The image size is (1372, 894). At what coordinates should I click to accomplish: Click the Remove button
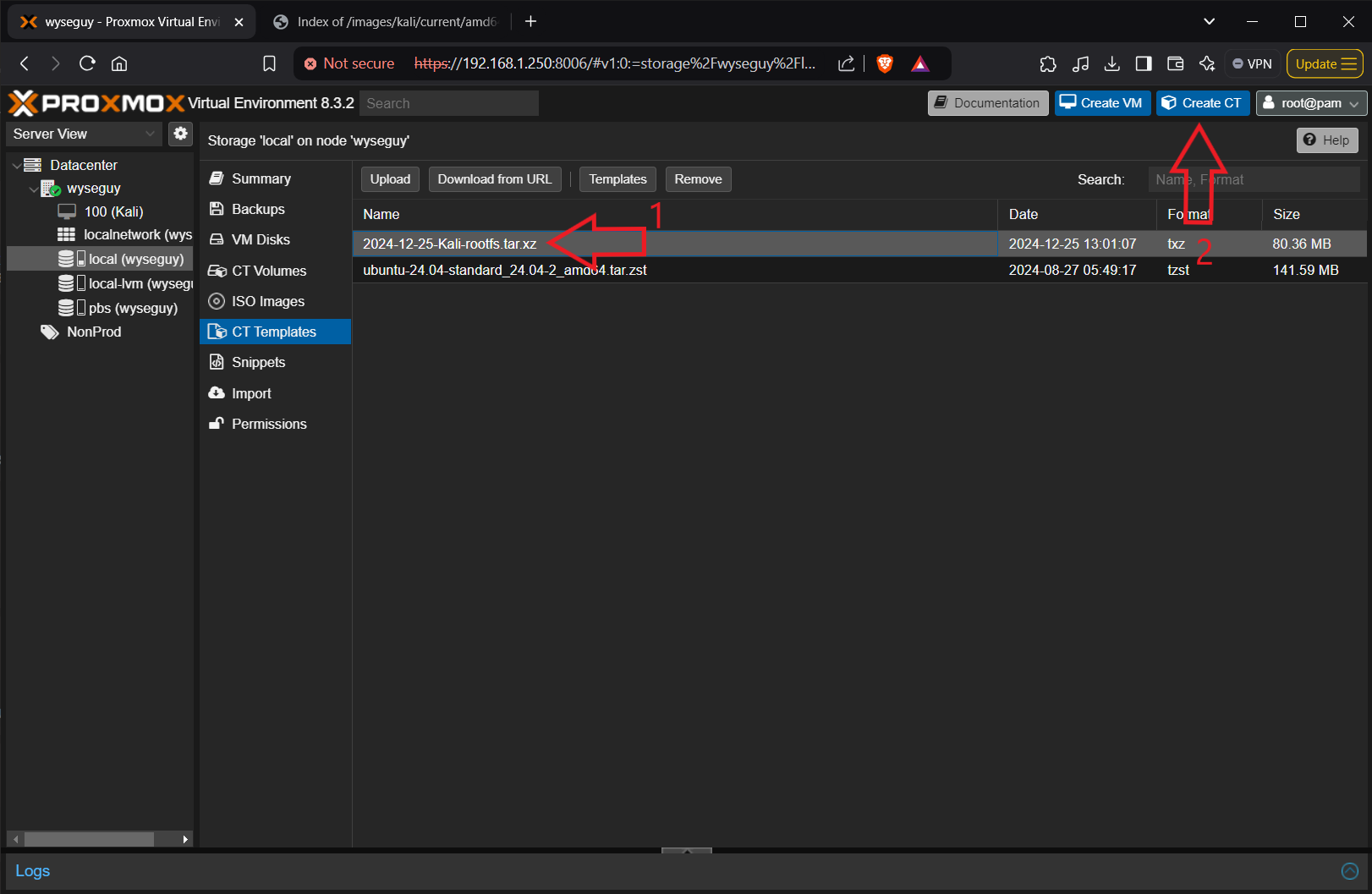click(698, 179)
